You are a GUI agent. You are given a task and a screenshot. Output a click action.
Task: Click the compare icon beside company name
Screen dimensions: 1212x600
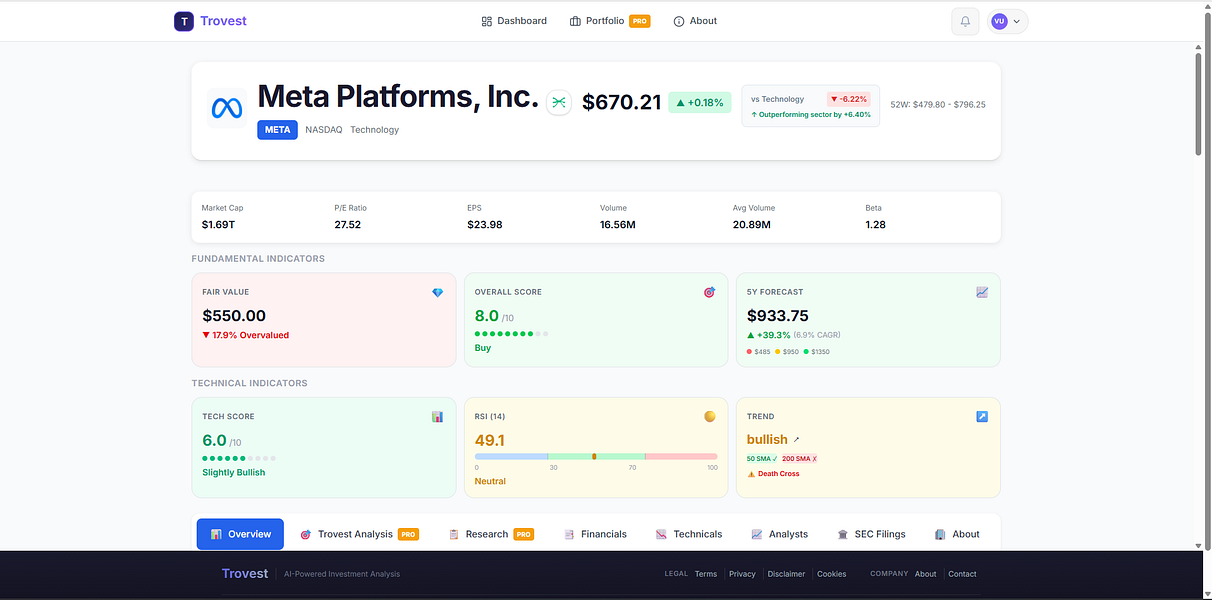559,102
